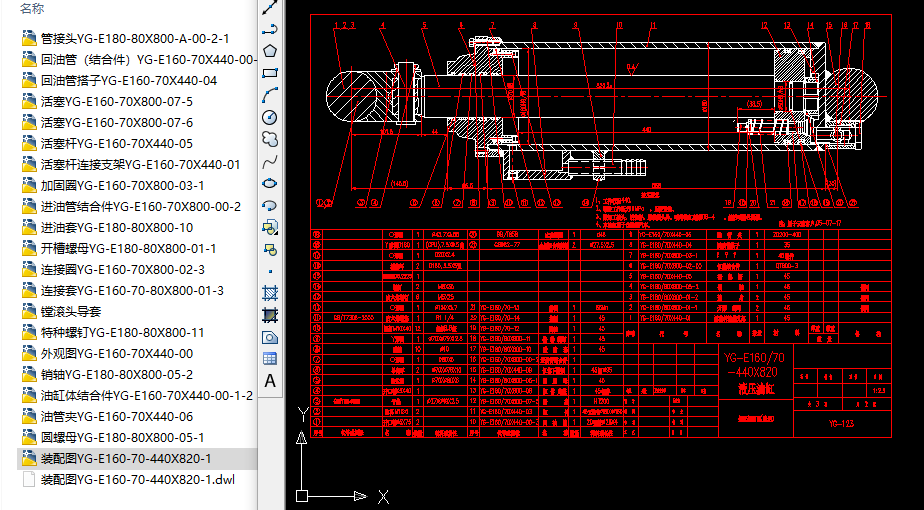Select the Polygon draw tool
This screenshot has width=924, height=510.
click(x=269, y=51)
